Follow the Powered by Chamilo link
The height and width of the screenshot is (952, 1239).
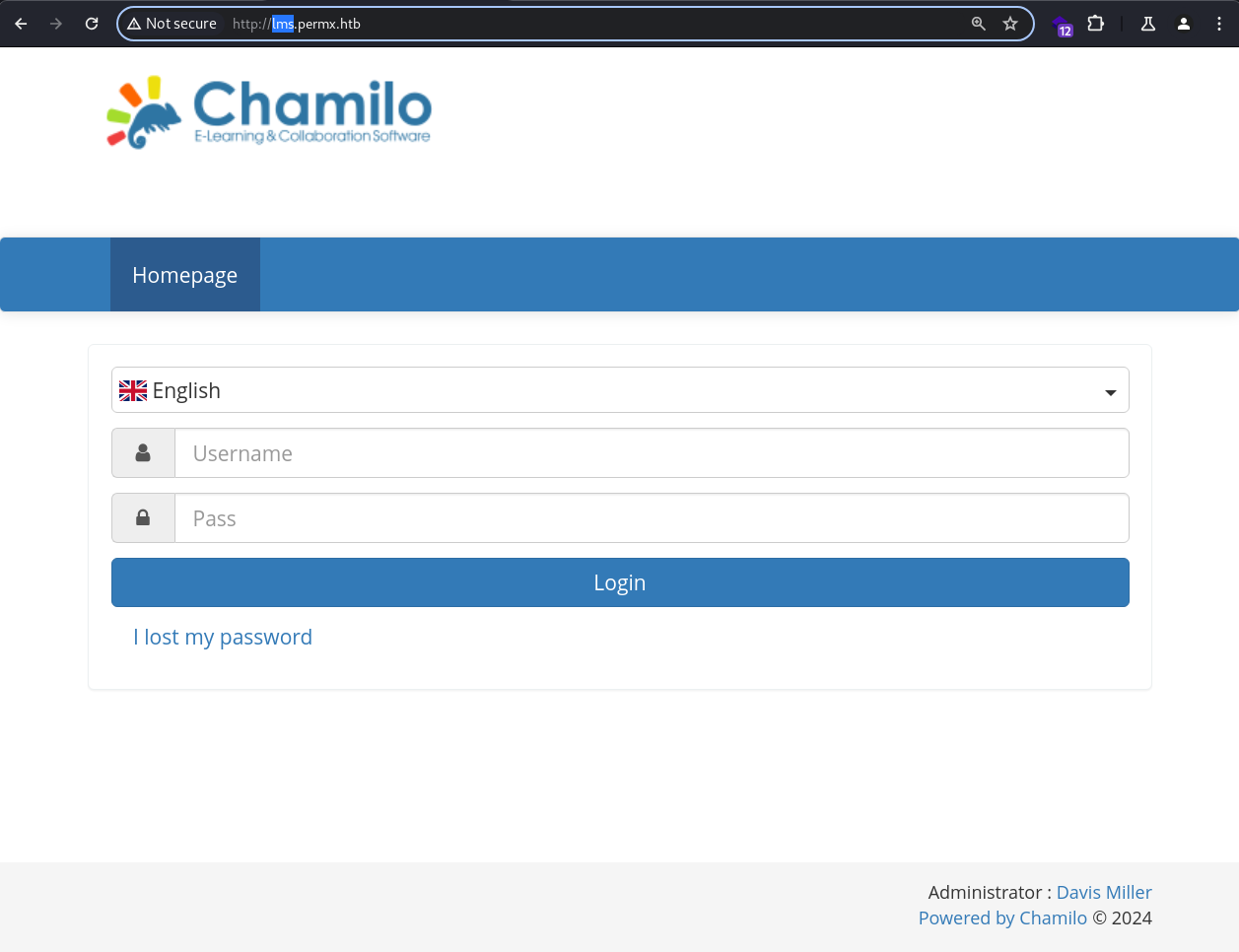click(1002, 918)
